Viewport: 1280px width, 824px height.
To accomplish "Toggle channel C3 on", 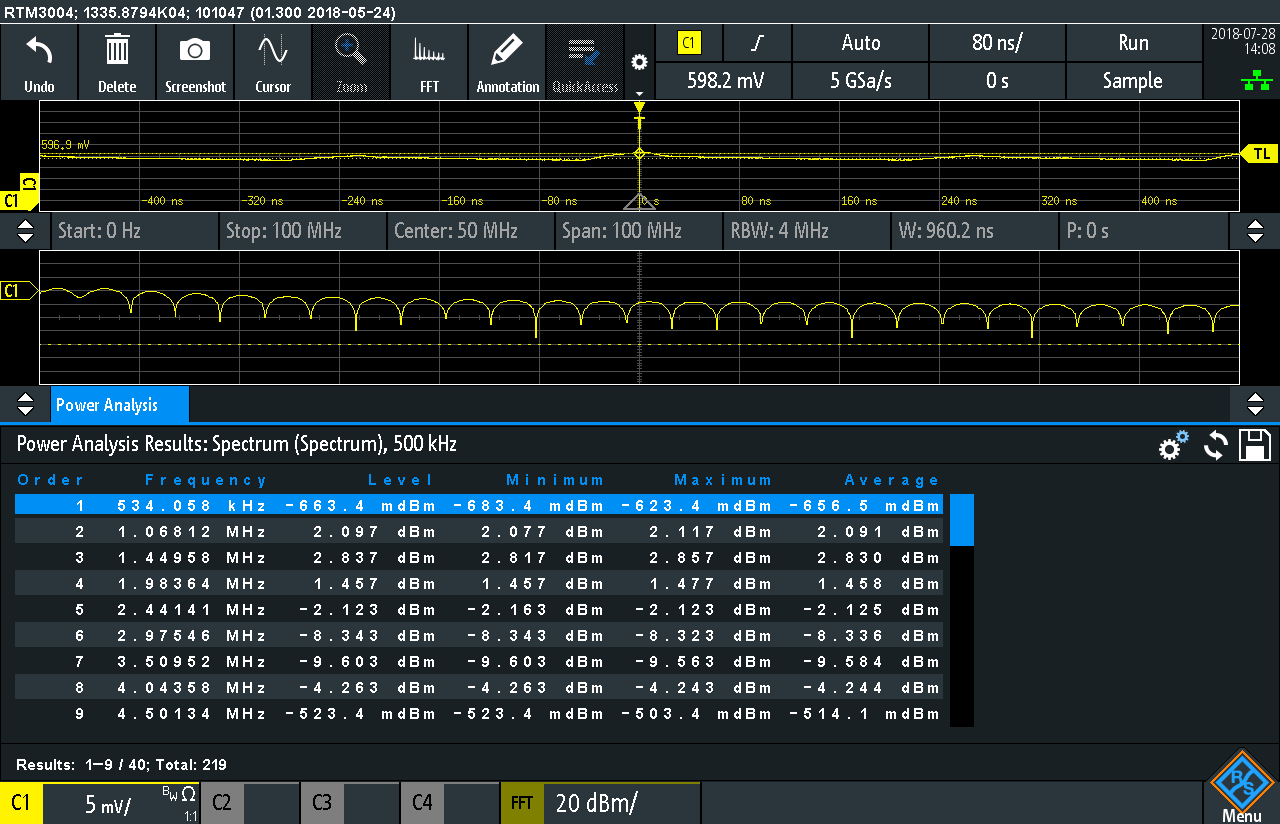I will click(x=322, y=803).
